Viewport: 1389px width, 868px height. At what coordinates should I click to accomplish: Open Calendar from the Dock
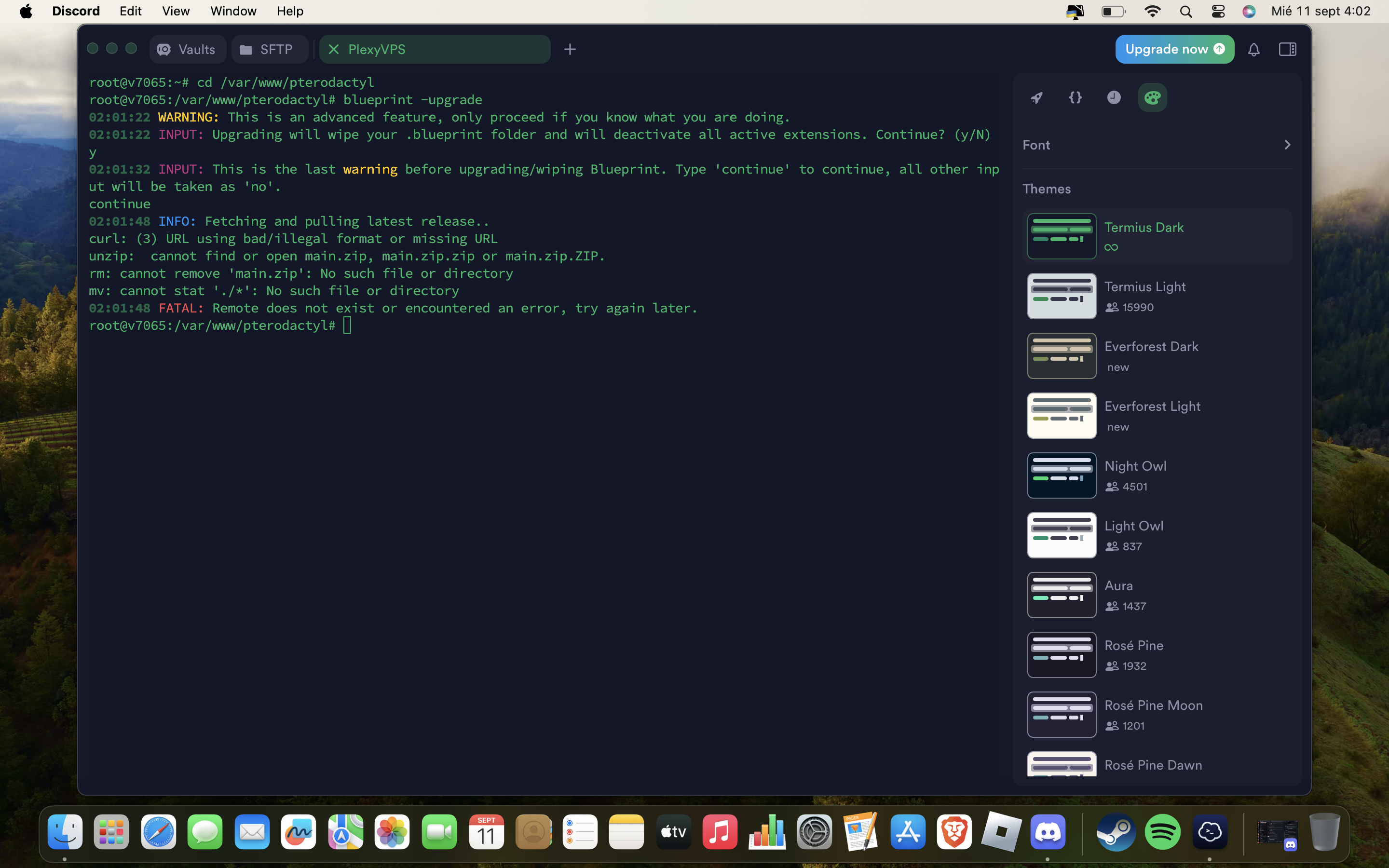[x=486, y=832]
